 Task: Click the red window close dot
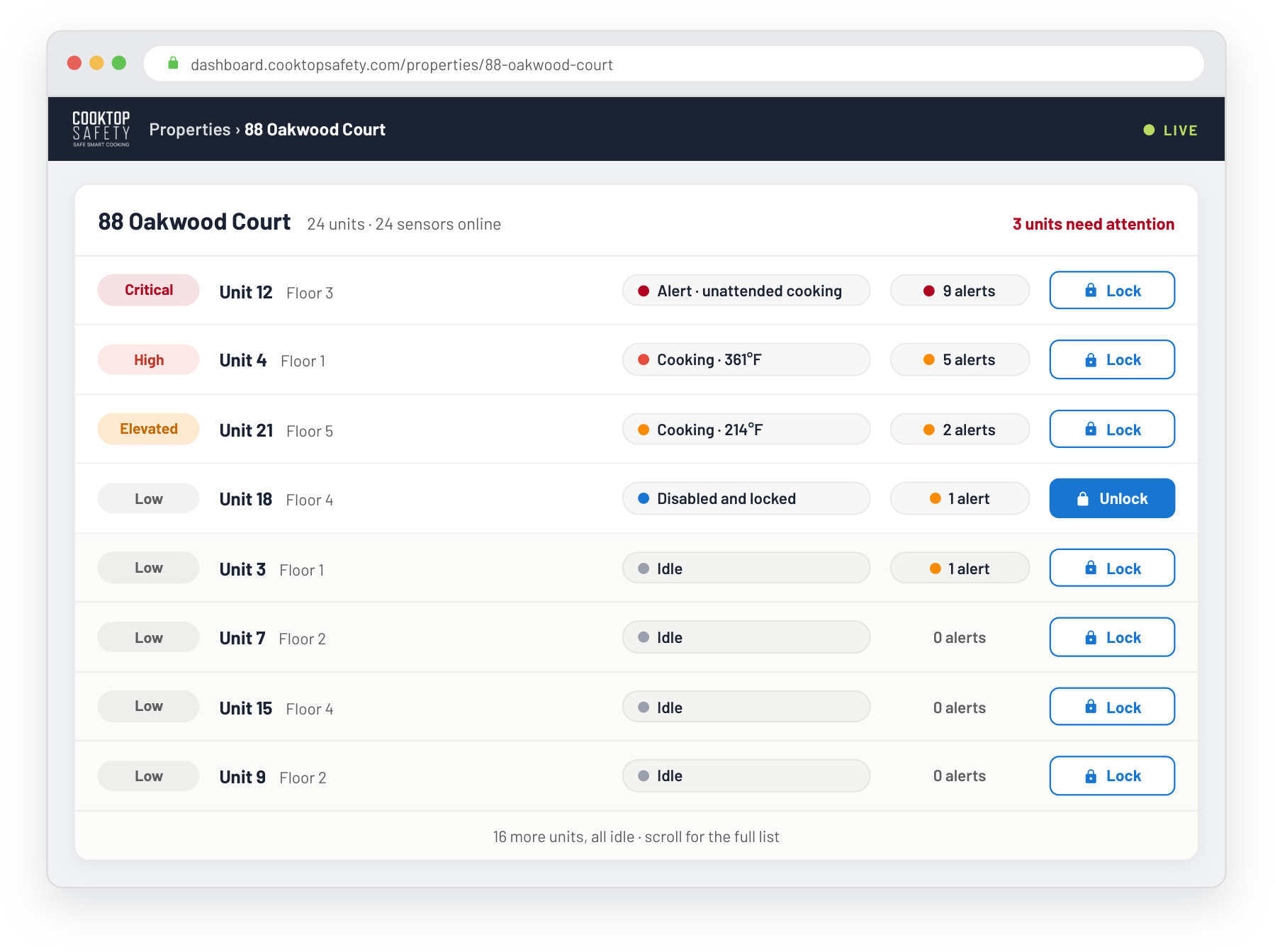pos(74,63)
